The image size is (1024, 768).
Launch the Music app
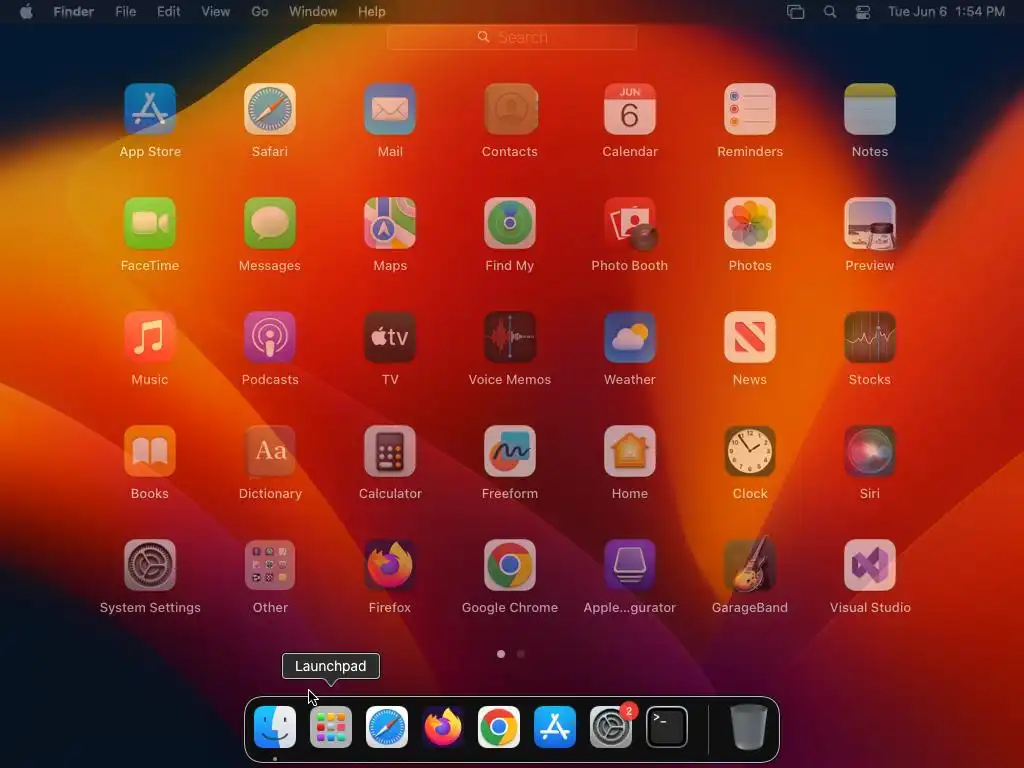pyautogui.click(x=150, y=337)
